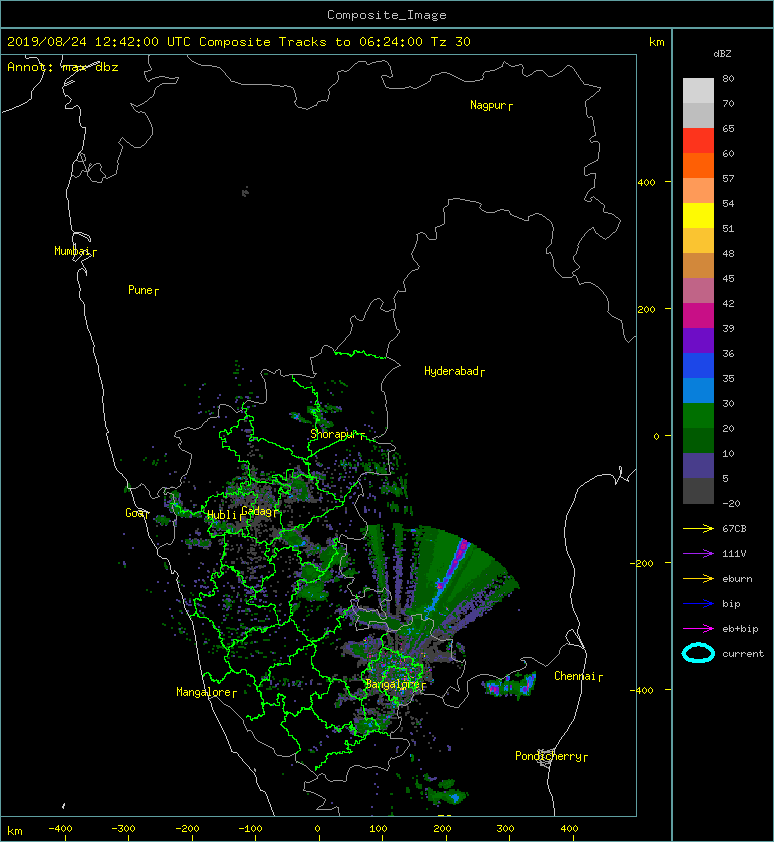The height and width of the screenshot is (842, 774).
Task: Pick the 10 dBZ purple swatch
Action: (x=698, y=465)
